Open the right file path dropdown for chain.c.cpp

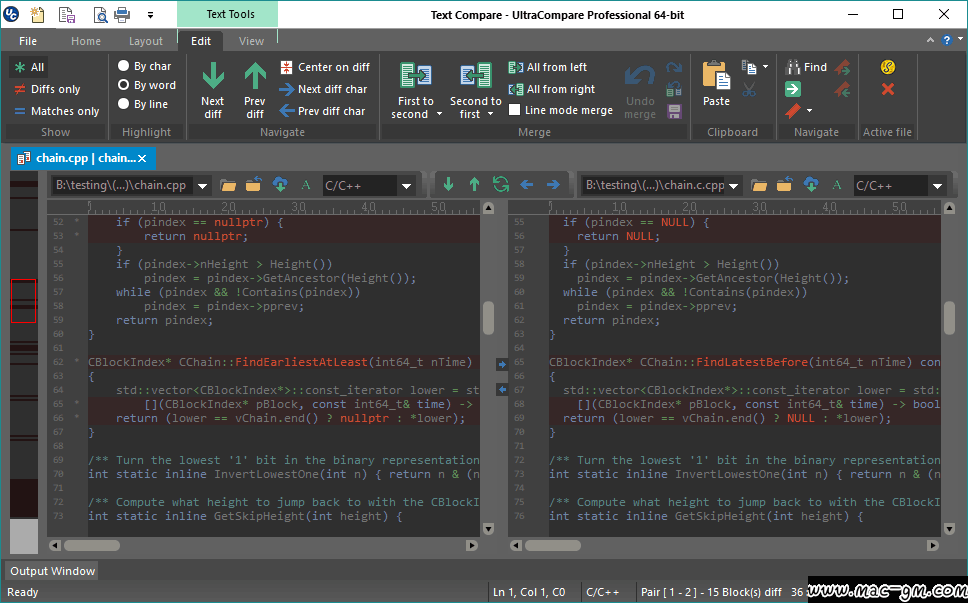[733, 186]
